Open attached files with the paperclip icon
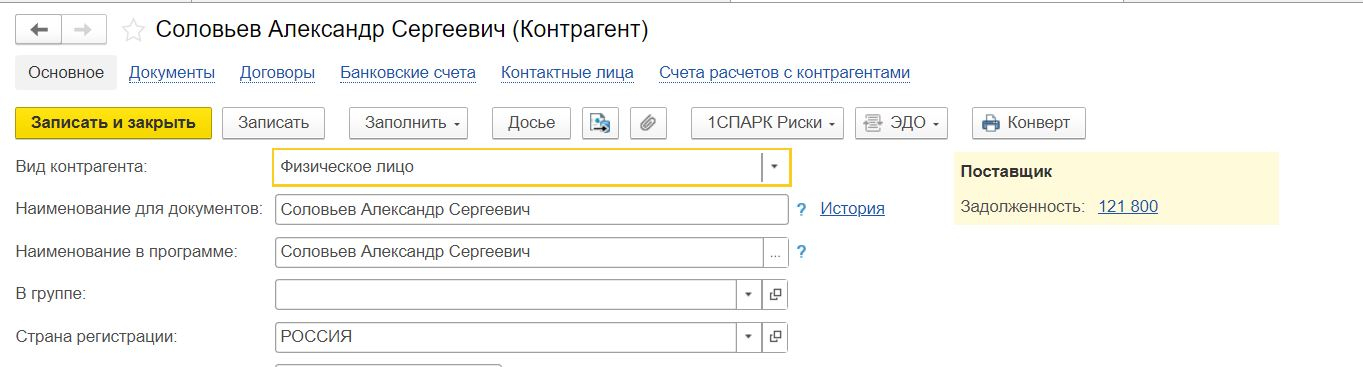The image size is (1363, 367). 648,123
